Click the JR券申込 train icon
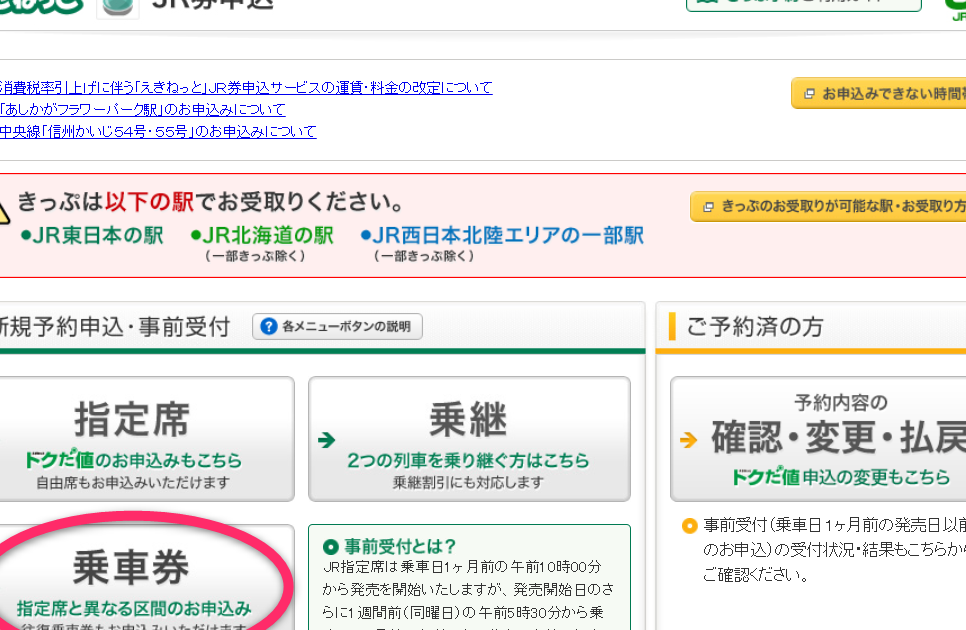 (118, 6)
